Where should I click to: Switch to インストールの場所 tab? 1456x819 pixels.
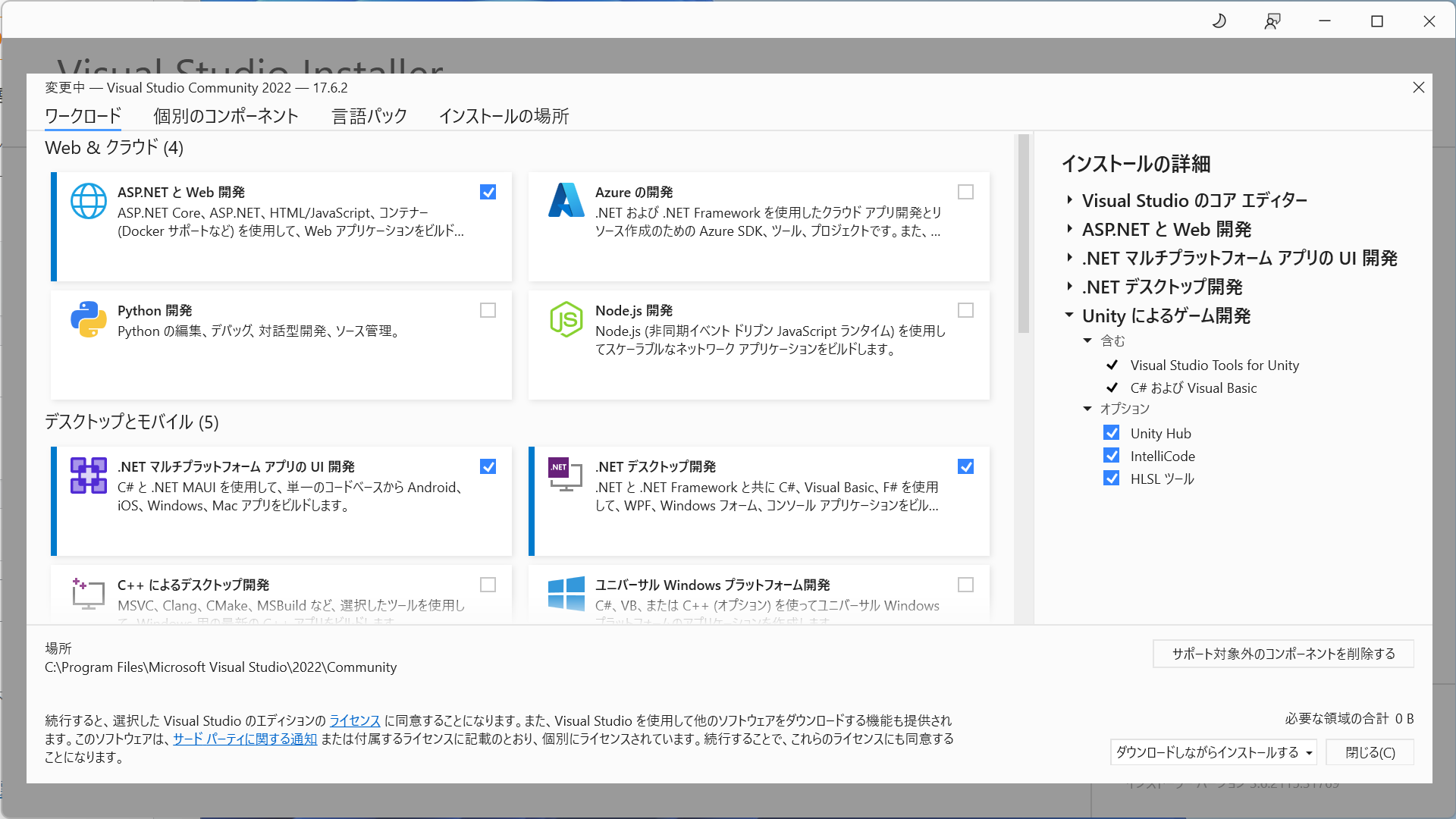pyautogui.click(x=504, y=116)
